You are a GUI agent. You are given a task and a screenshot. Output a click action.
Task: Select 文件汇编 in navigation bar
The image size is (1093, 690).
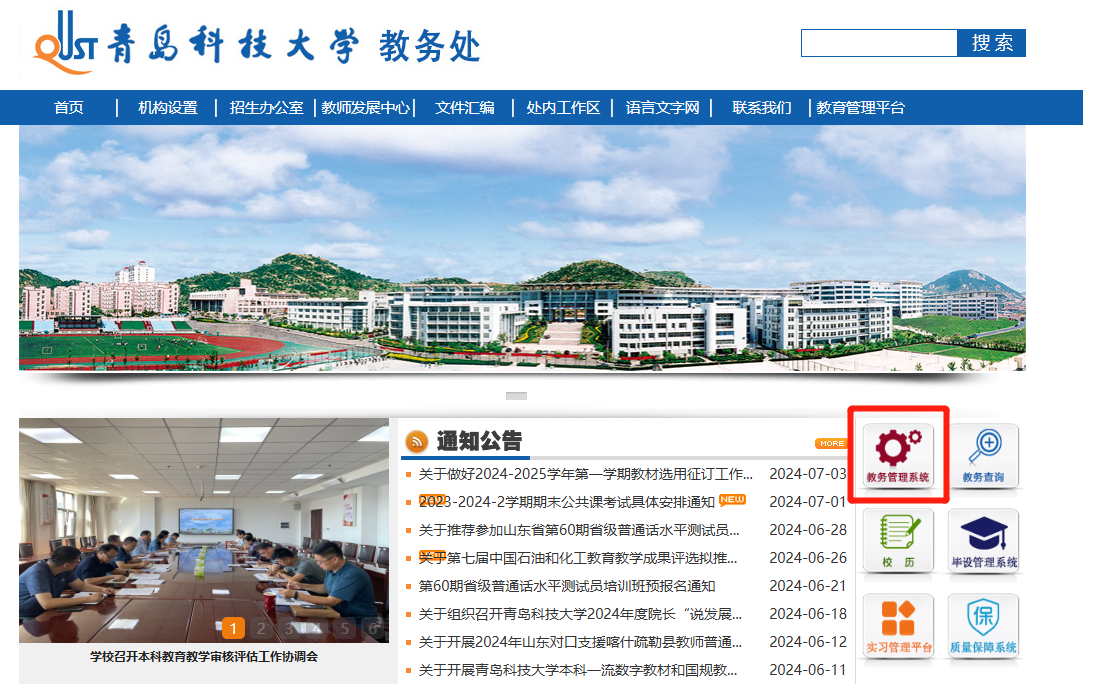tap(464, 108)
